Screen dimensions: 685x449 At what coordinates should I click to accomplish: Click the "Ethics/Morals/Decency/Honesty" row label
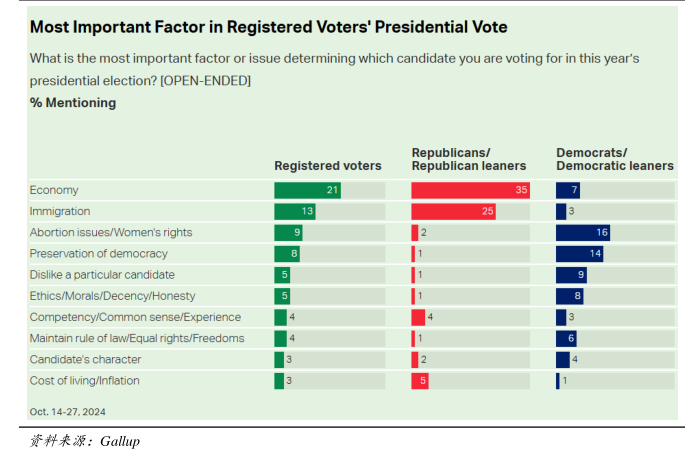(x=112, y=296)
